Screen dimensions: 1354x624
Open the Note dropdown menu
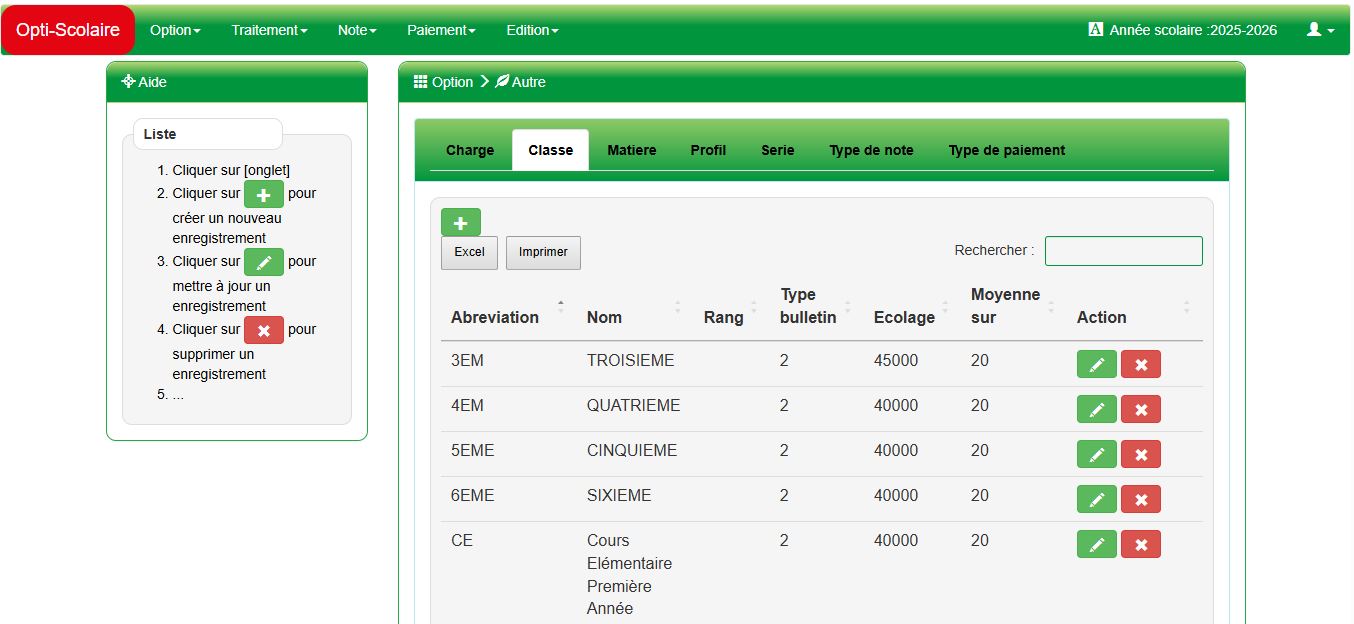pos(357,30)
